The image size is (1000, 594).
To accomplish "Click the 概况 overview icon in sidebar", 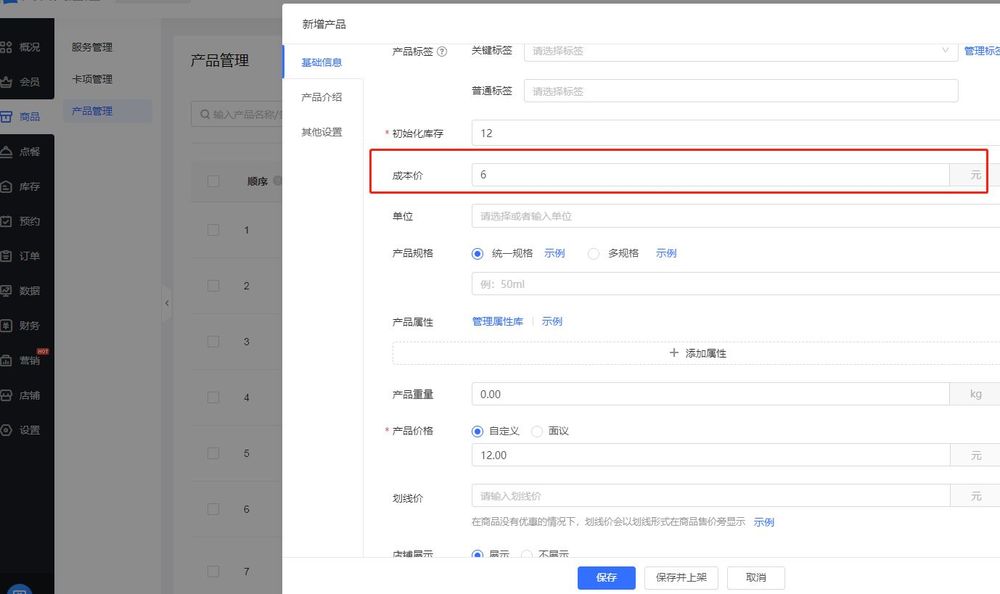I will (7, 47).
